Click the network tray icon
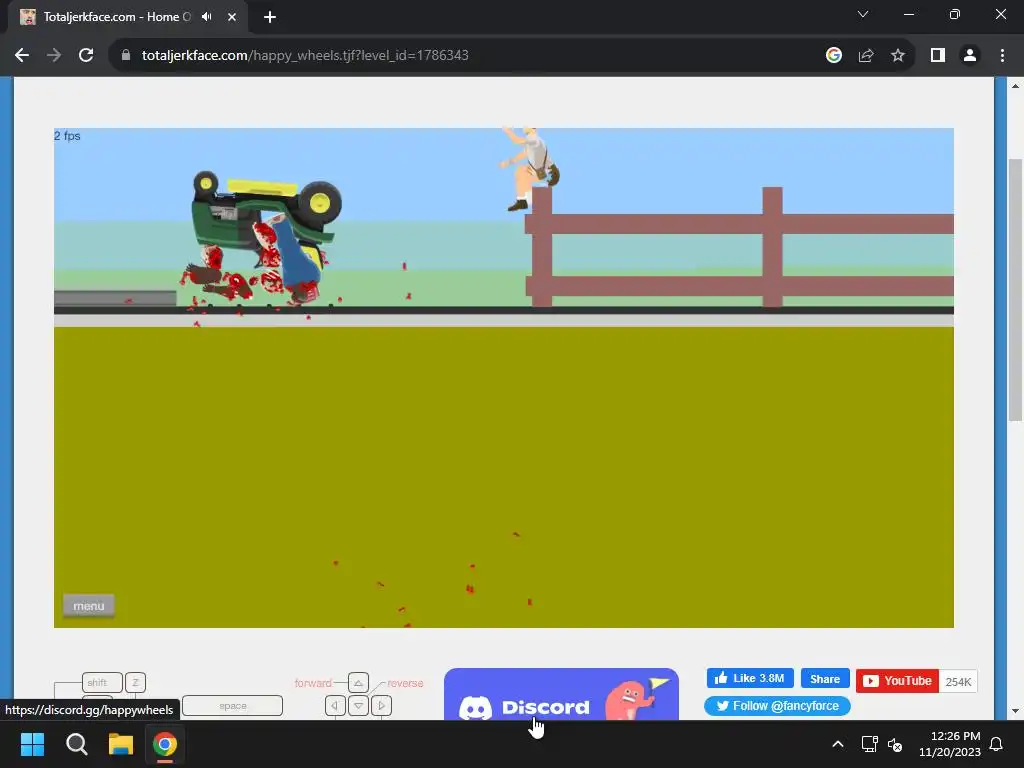Screen dimensions: 1024x768 tap(869, 744)
